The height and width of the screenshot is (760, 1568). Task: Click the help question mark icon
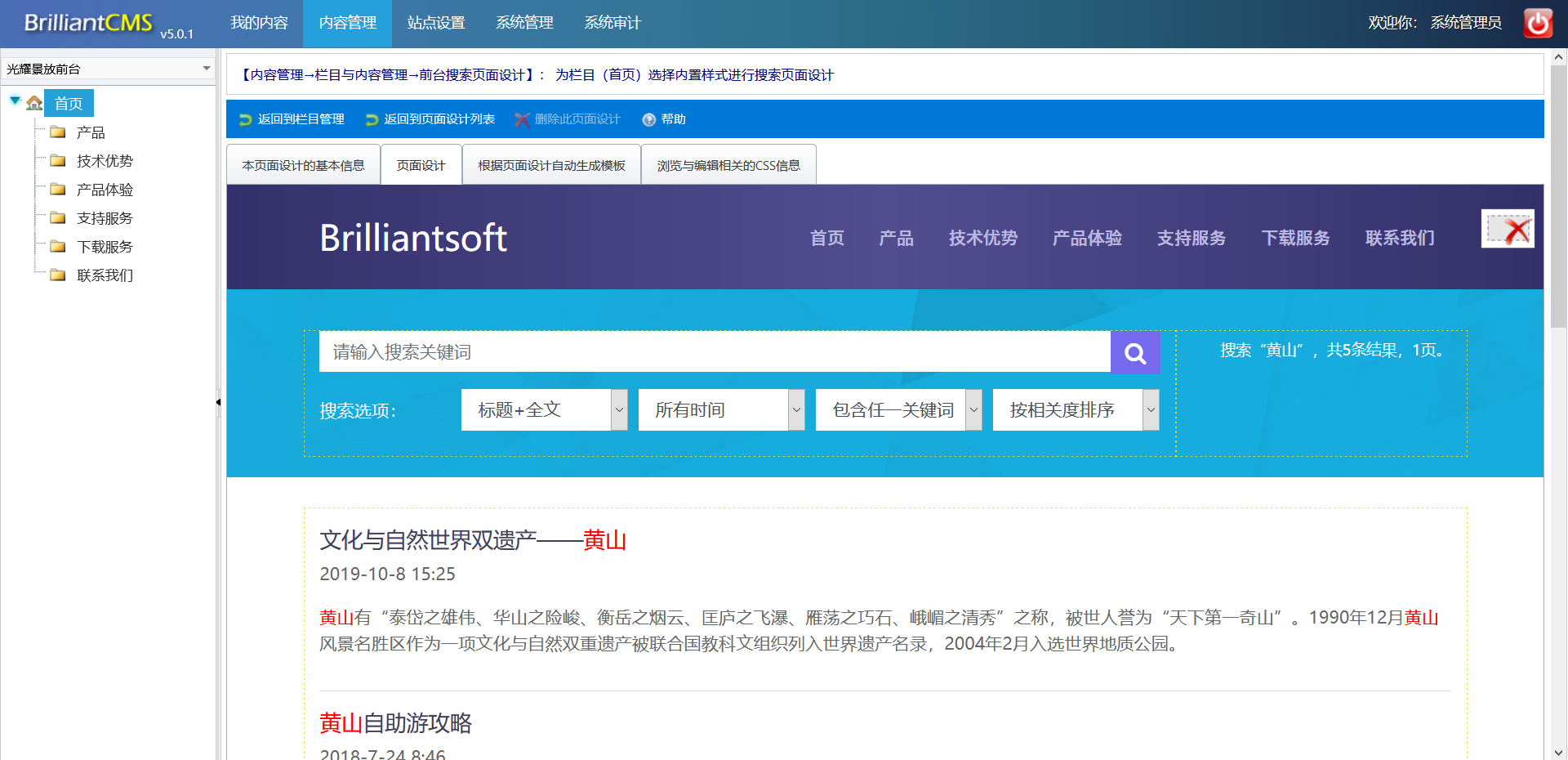[x=649, y=120]
